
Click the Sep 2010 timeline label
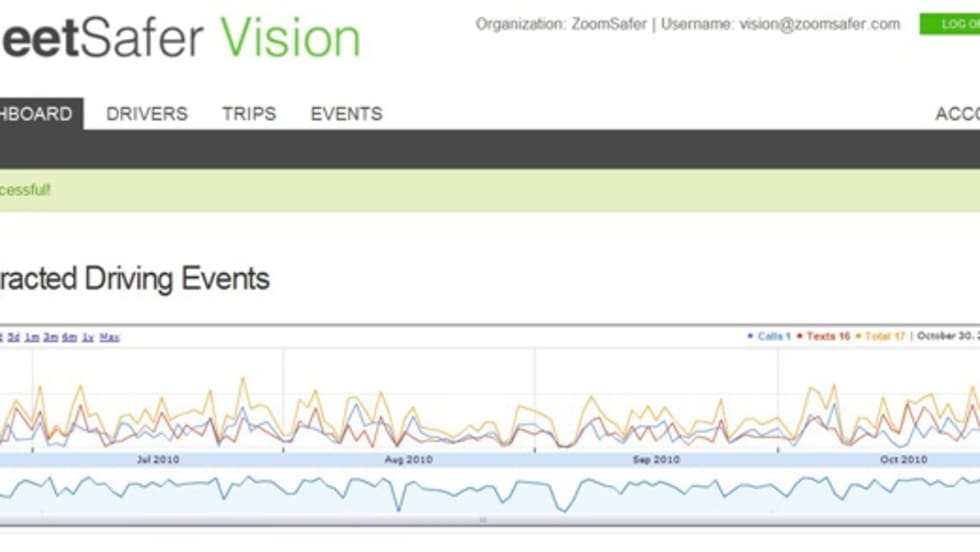(656, 460)
